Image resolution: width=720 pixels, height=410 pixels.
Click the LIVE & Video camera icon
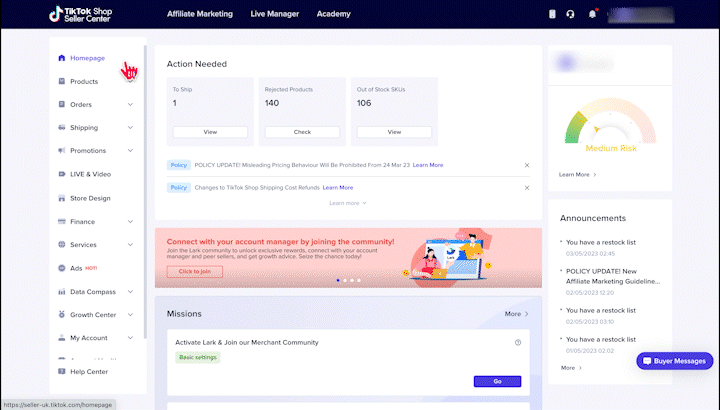pos(62,174)
